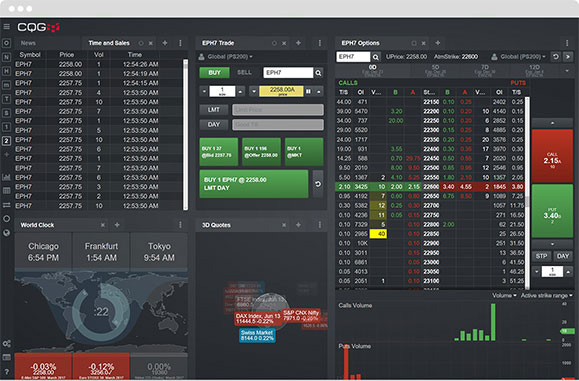
Task: Open EPH7 Options panel kebab menu
Action: click(x=567, y=43)
